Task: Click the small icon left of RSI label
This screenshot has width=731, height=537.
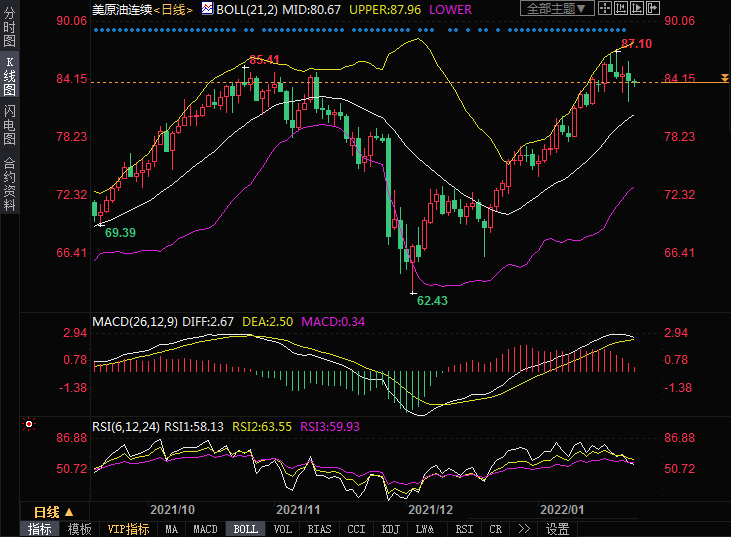Action: 28,424
